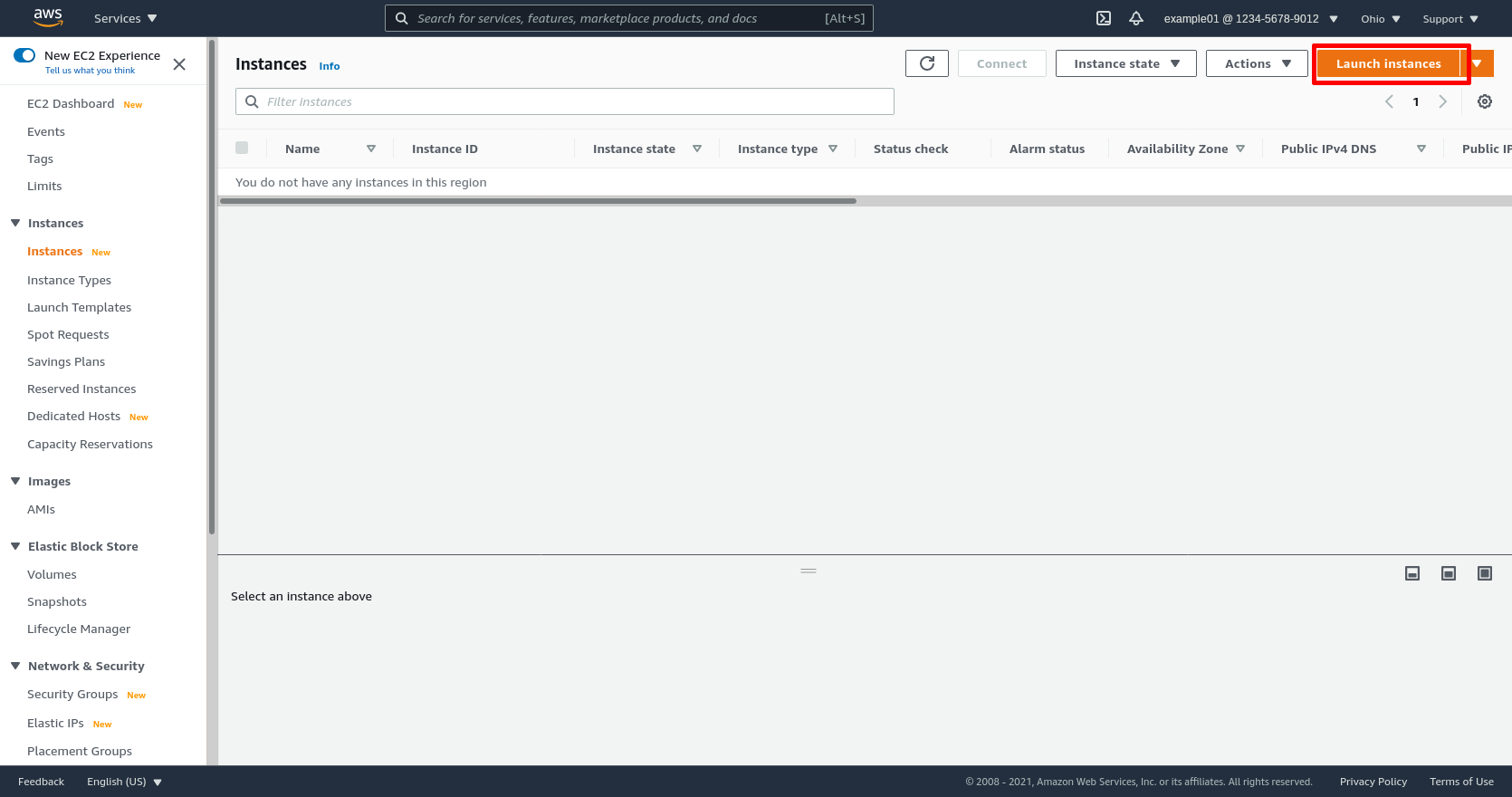Collapse the Images sidebar section
The height and width of the screenshot is (797, 1512).
[15, 481]
